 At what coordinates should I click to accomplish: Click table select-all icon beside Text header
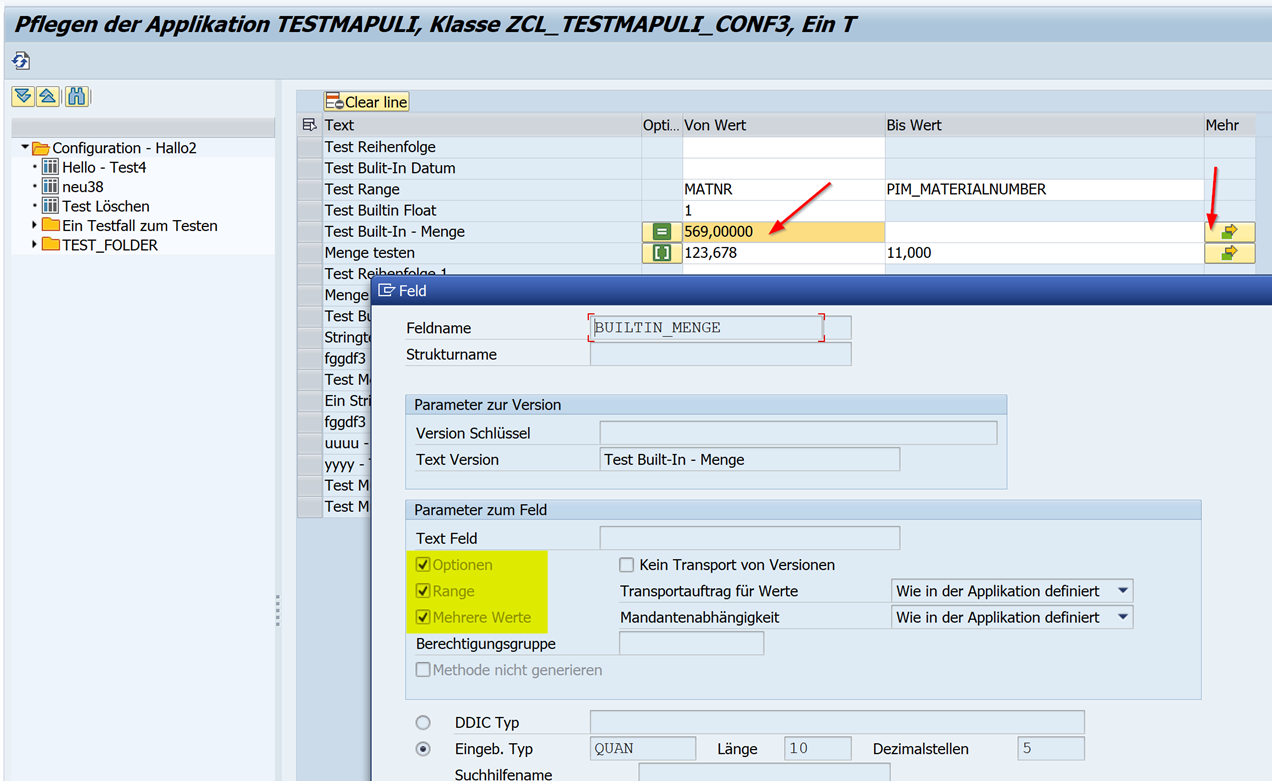(309, 125)
